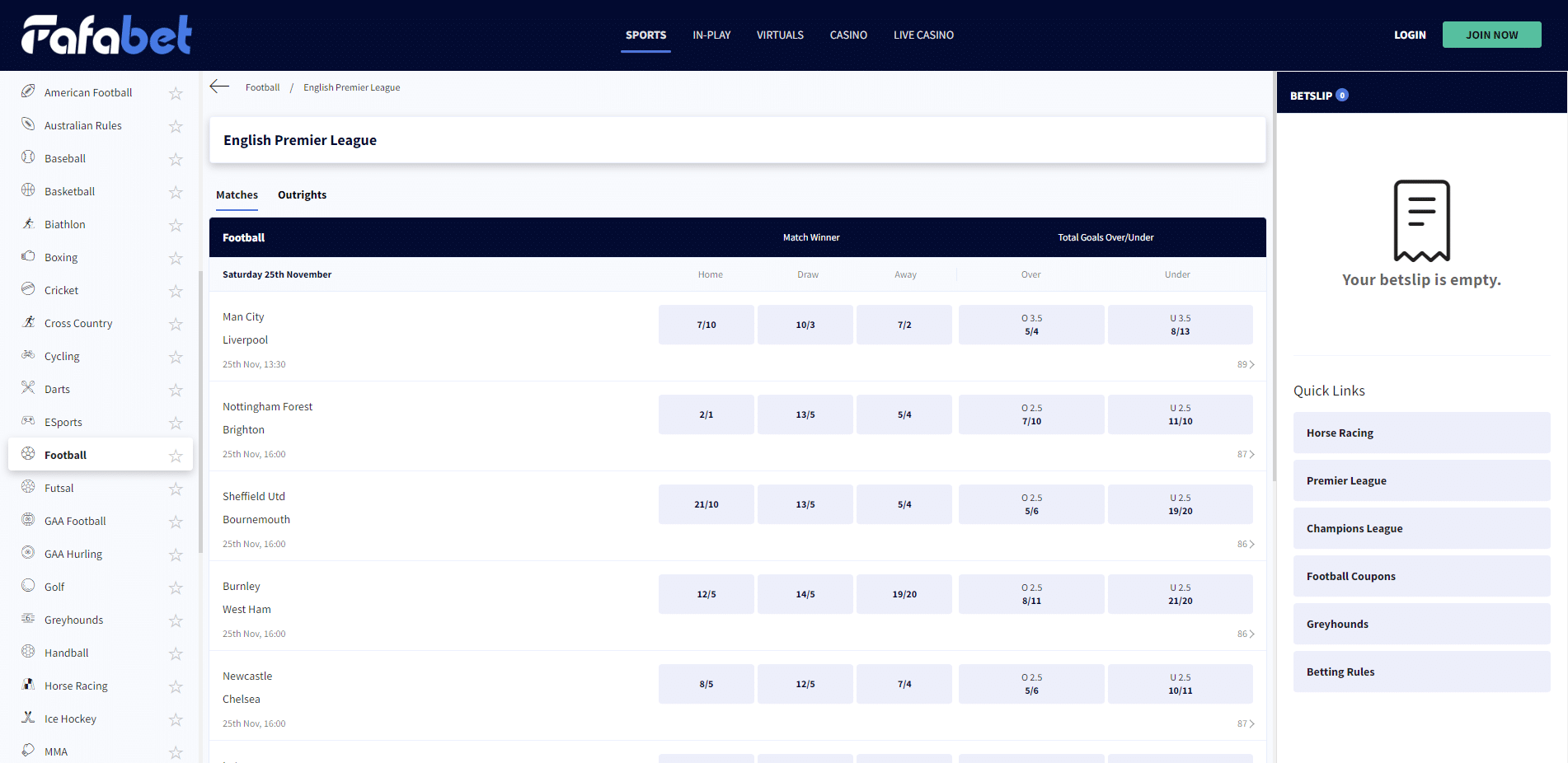The height and width of the screenshot is (763, 1568).
Task: Expand Newcastle v Chelsea 87 markets
Action: pyautogui.click(x=1246, y=723)
